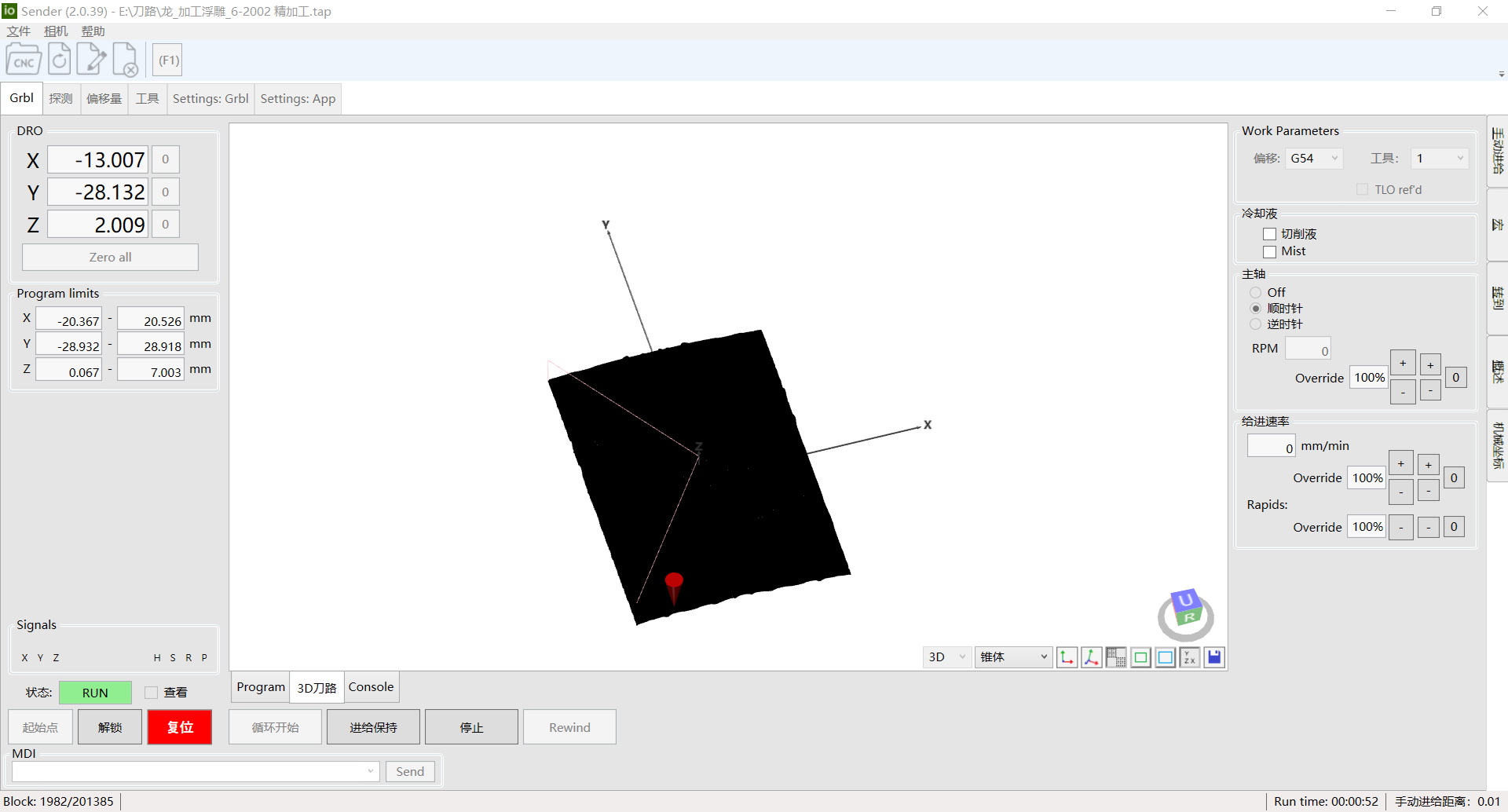Select 逆时针 counterclockwise spindle option
Screen dimensions: 1508x812
point(1255,324)
